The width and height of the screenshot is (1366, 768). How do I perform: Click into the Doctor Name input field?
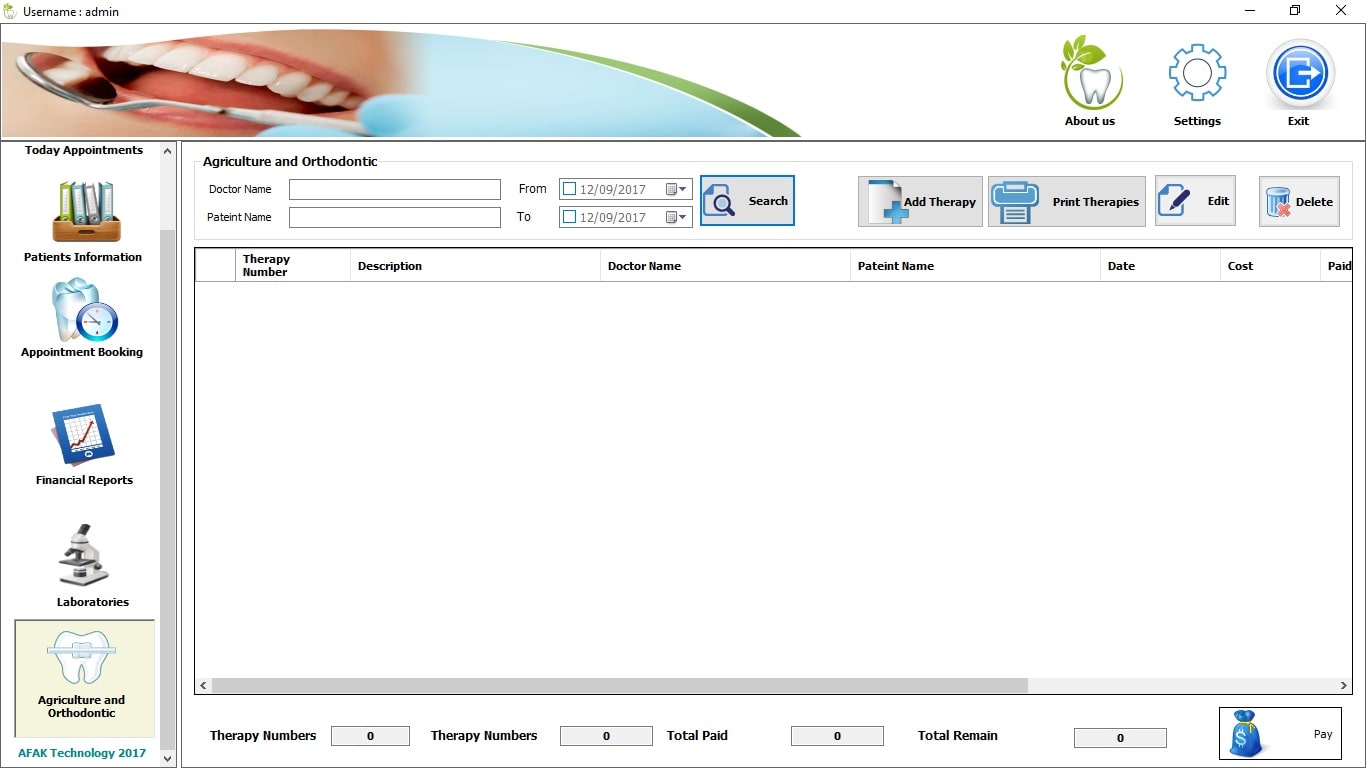(x=394, y=190)
